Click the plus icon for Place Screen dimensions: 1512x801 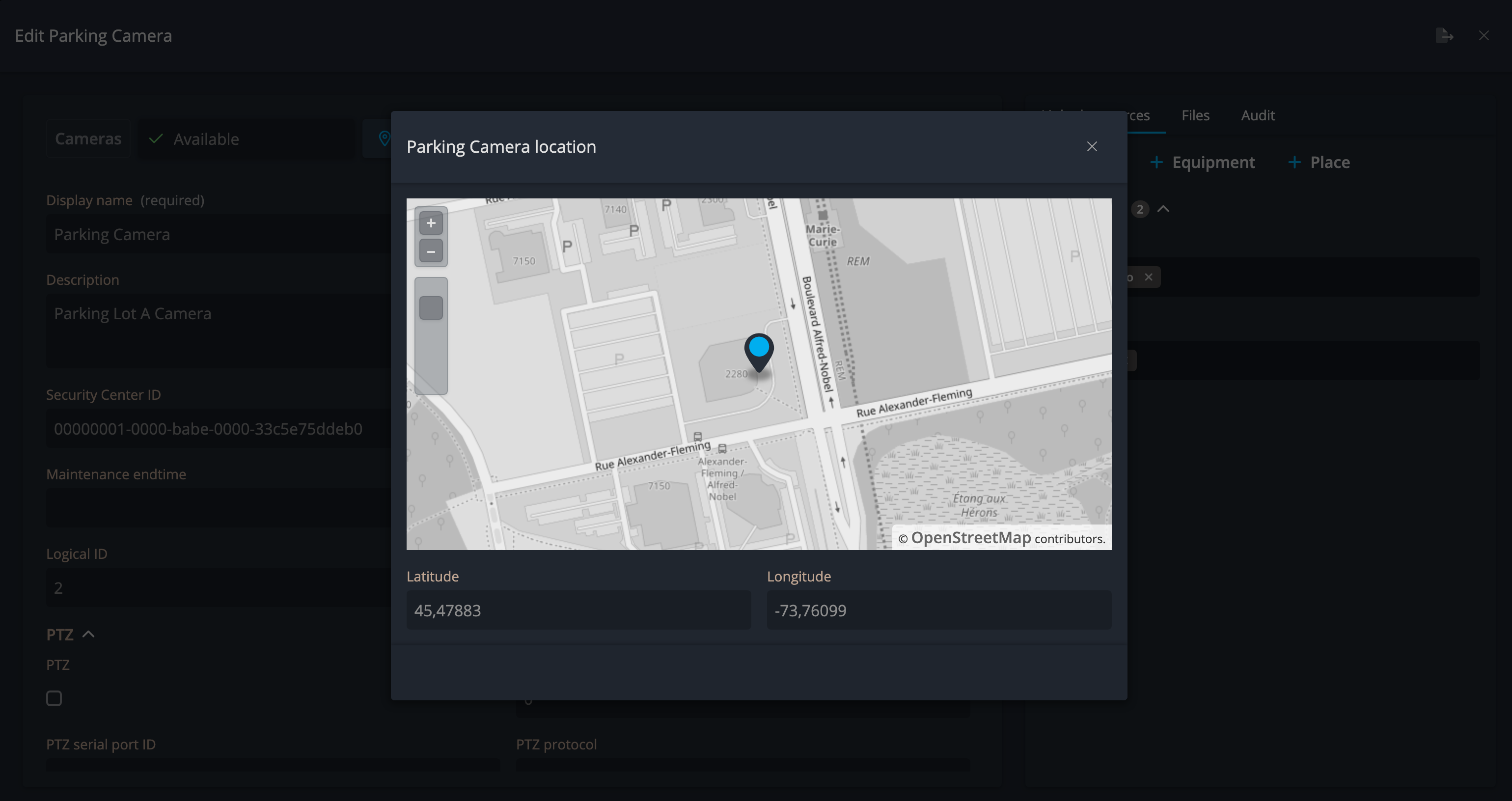pyautogui.click(x=1294, y=163)
